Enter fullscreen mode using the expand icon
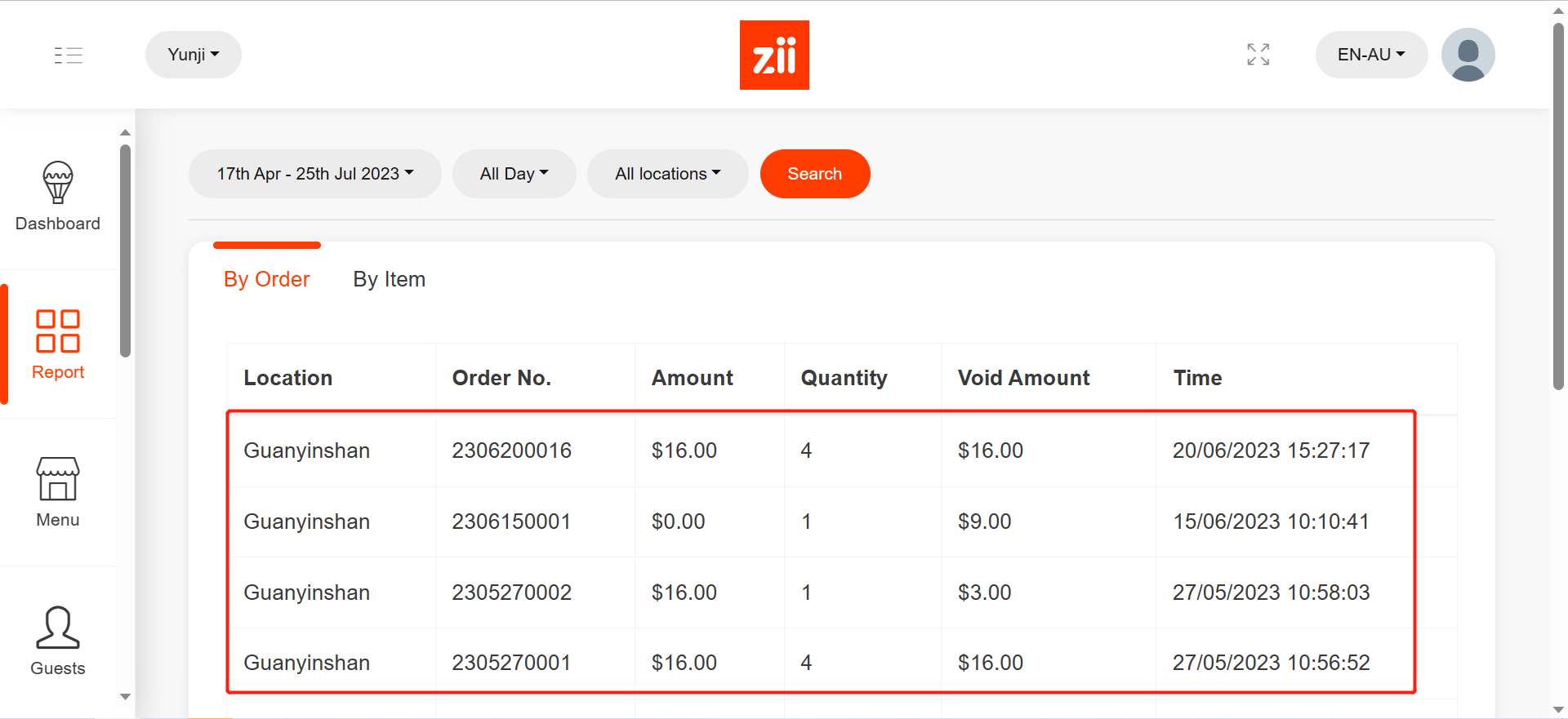Viewport: 1568px width, 719px height. 1258,55
